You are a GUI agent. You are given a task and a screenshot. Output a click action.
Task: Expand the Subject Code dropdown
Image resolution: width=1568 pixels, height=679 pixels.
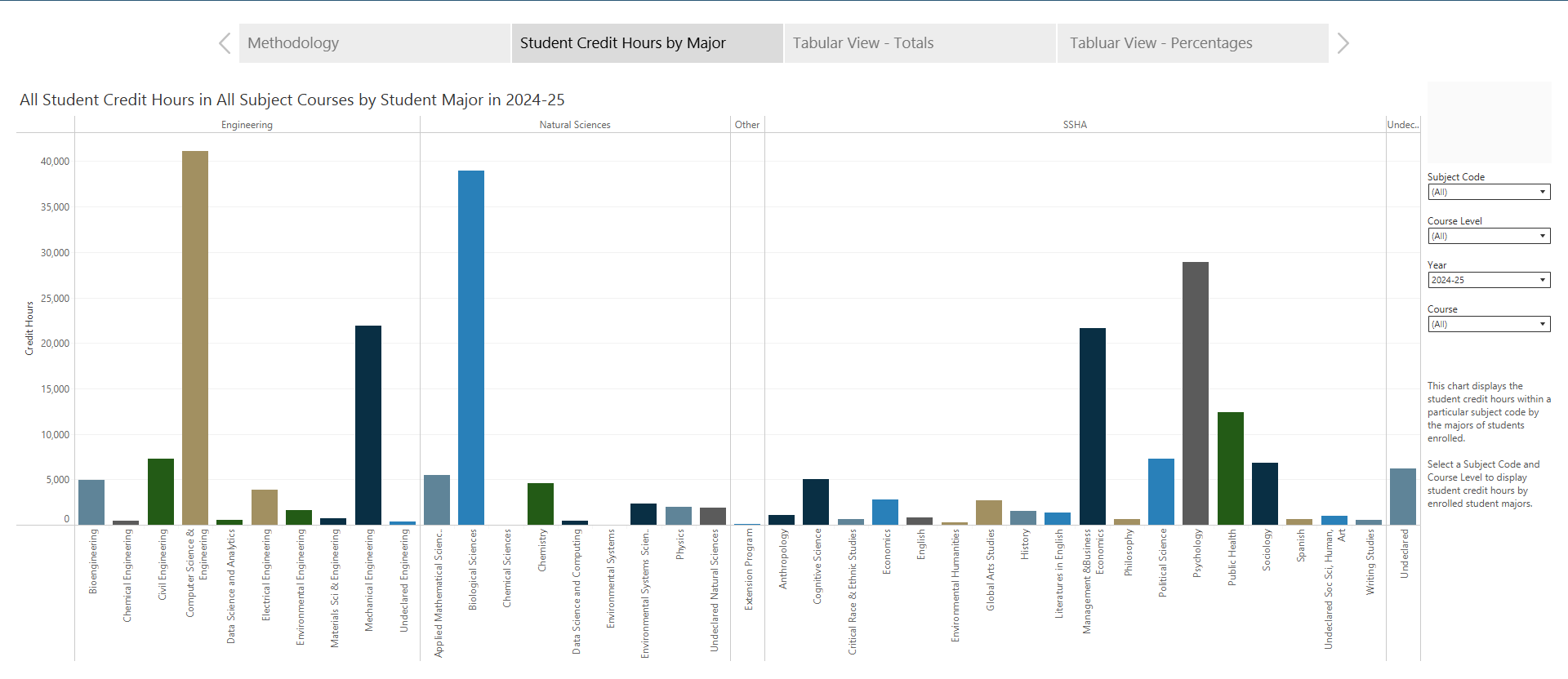click(1488, 193)
